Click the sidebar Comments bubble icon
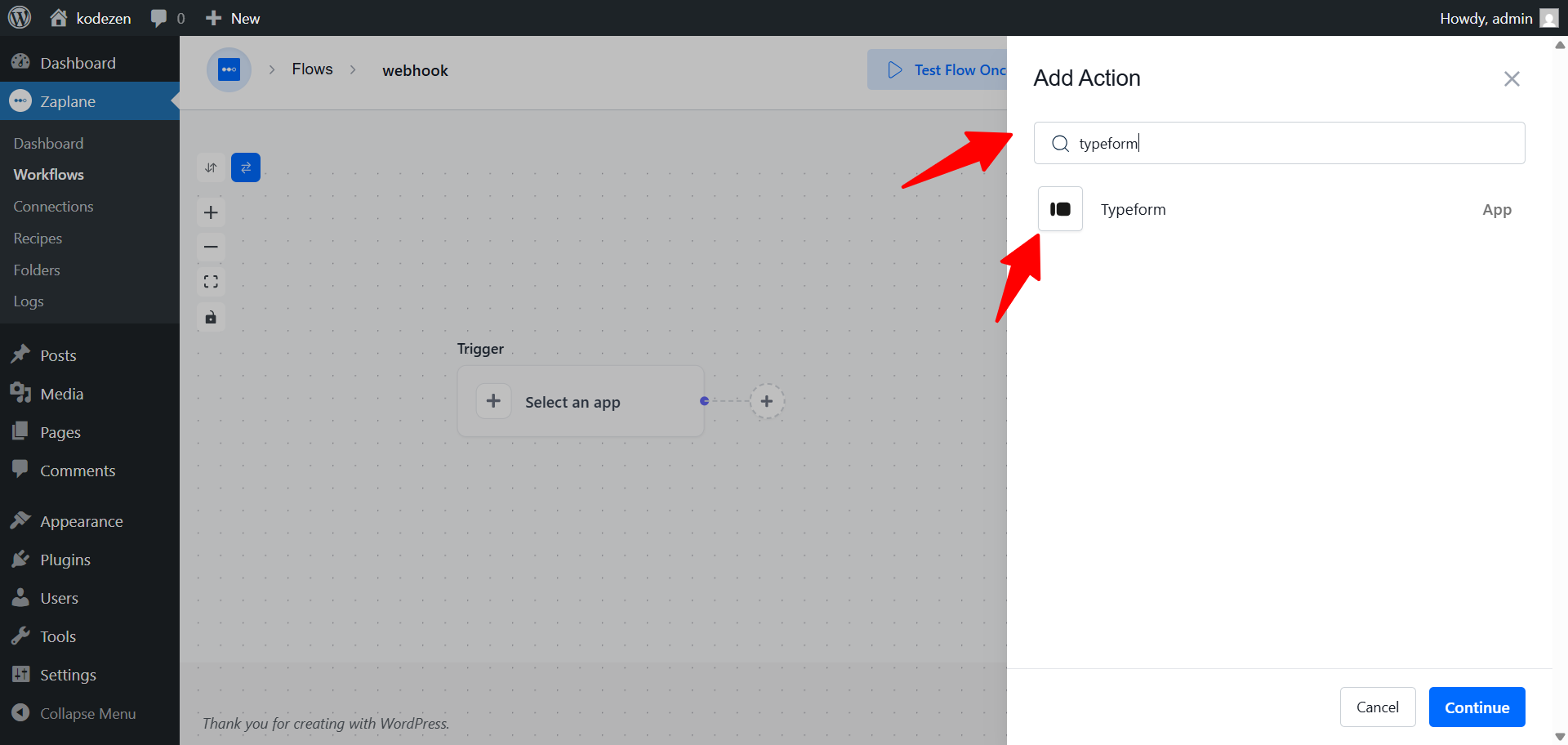The width and height of the screenshot is (1568, 745). tap(20, 470)
